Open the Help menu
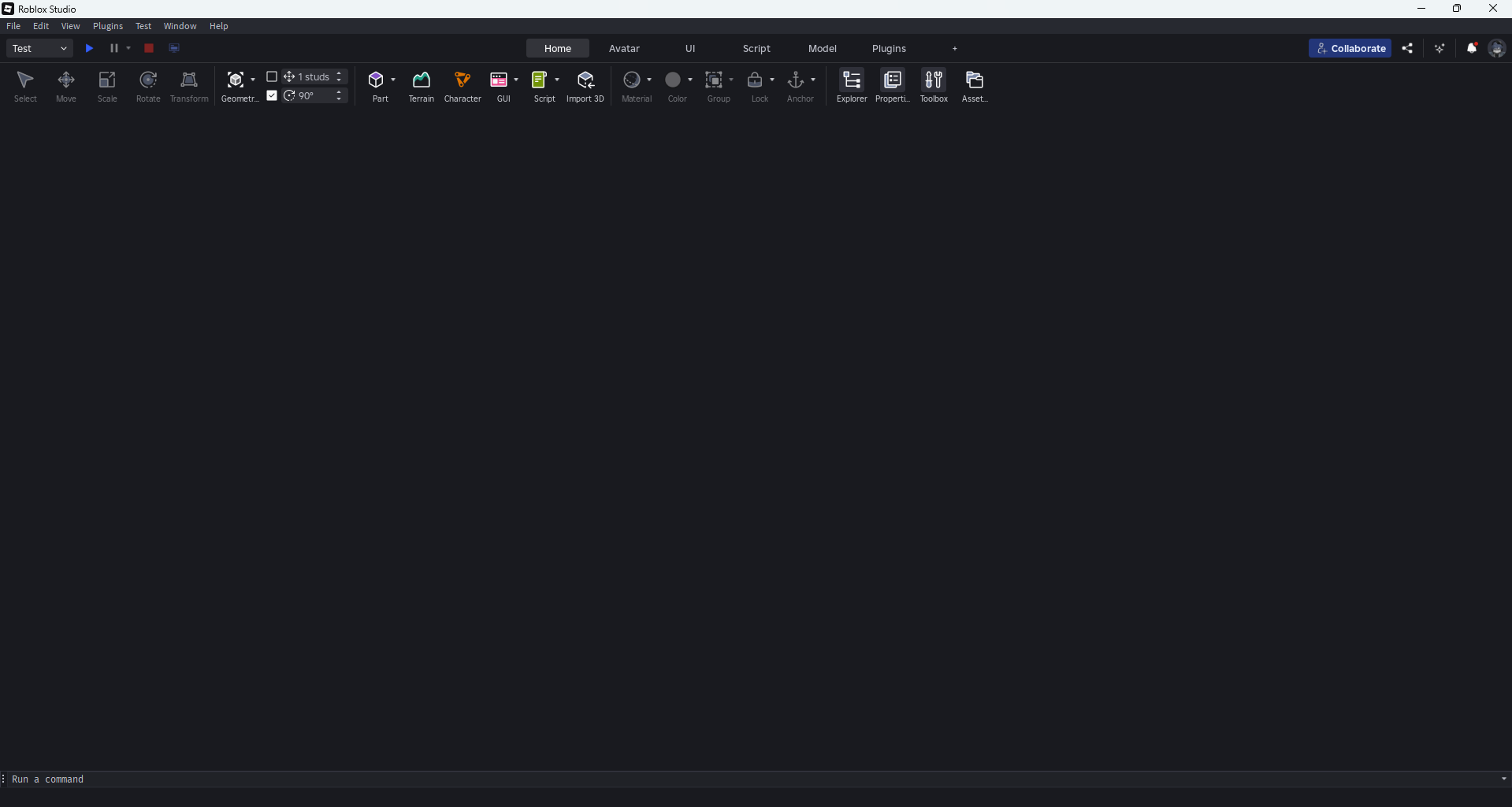 (x=218, y=26)
